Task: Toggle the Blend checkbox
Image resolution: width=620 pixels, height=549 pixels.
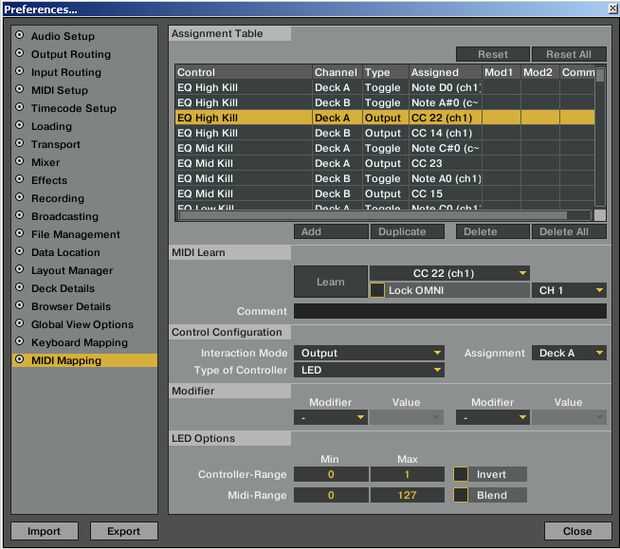Action: [460, 495]
